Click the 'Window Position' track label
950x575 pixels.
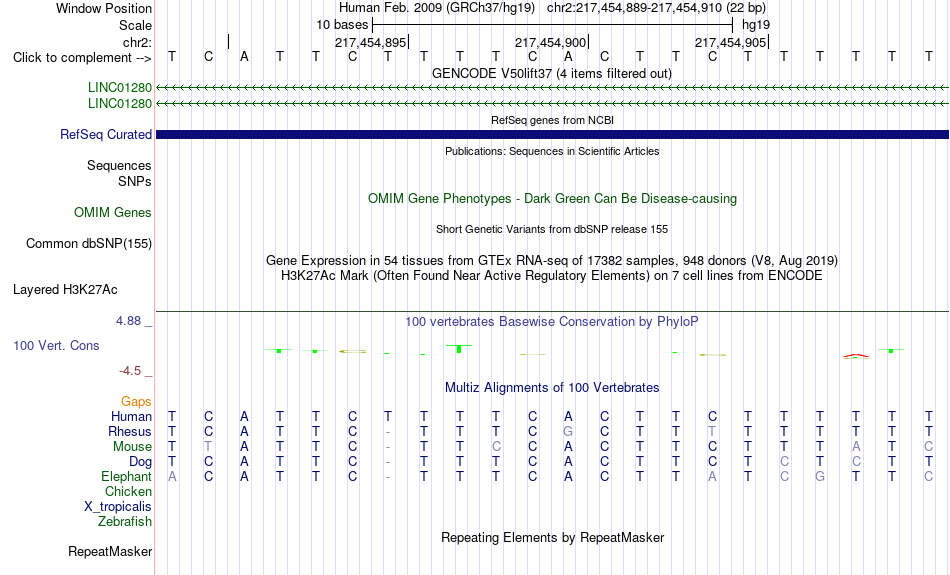[104, 8]
